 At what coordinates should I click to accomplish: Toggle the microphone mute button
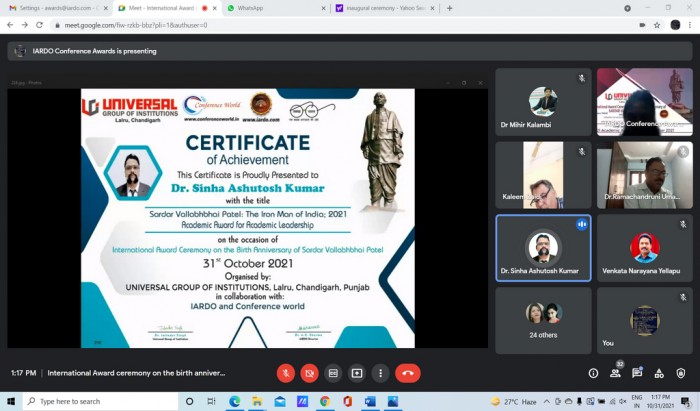tap(286, 373)
